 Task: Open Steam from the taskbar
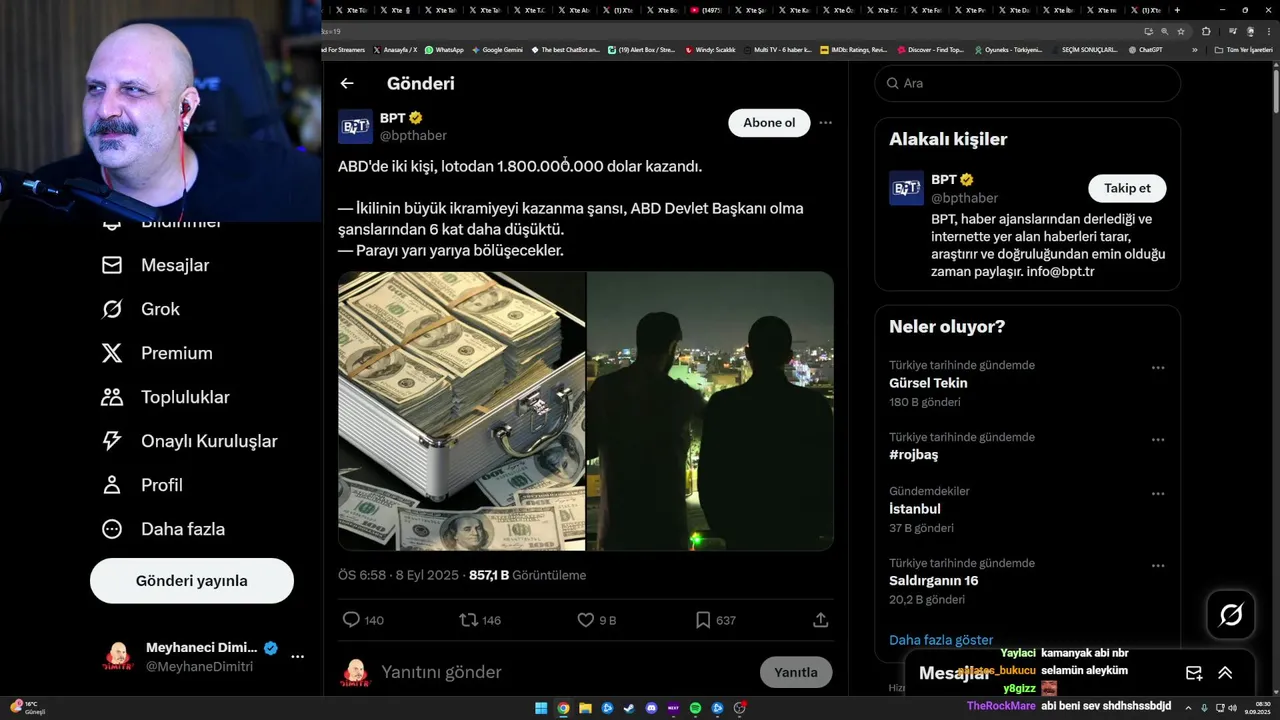pos(629,708)
